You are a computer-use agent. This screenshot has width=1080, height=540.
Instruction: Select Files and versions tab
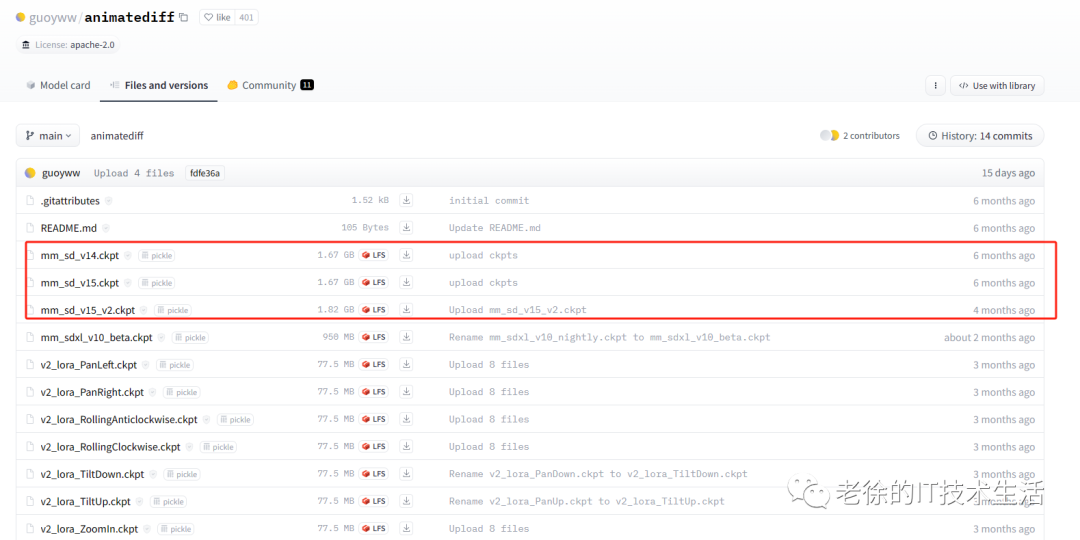tap(159, 85)
